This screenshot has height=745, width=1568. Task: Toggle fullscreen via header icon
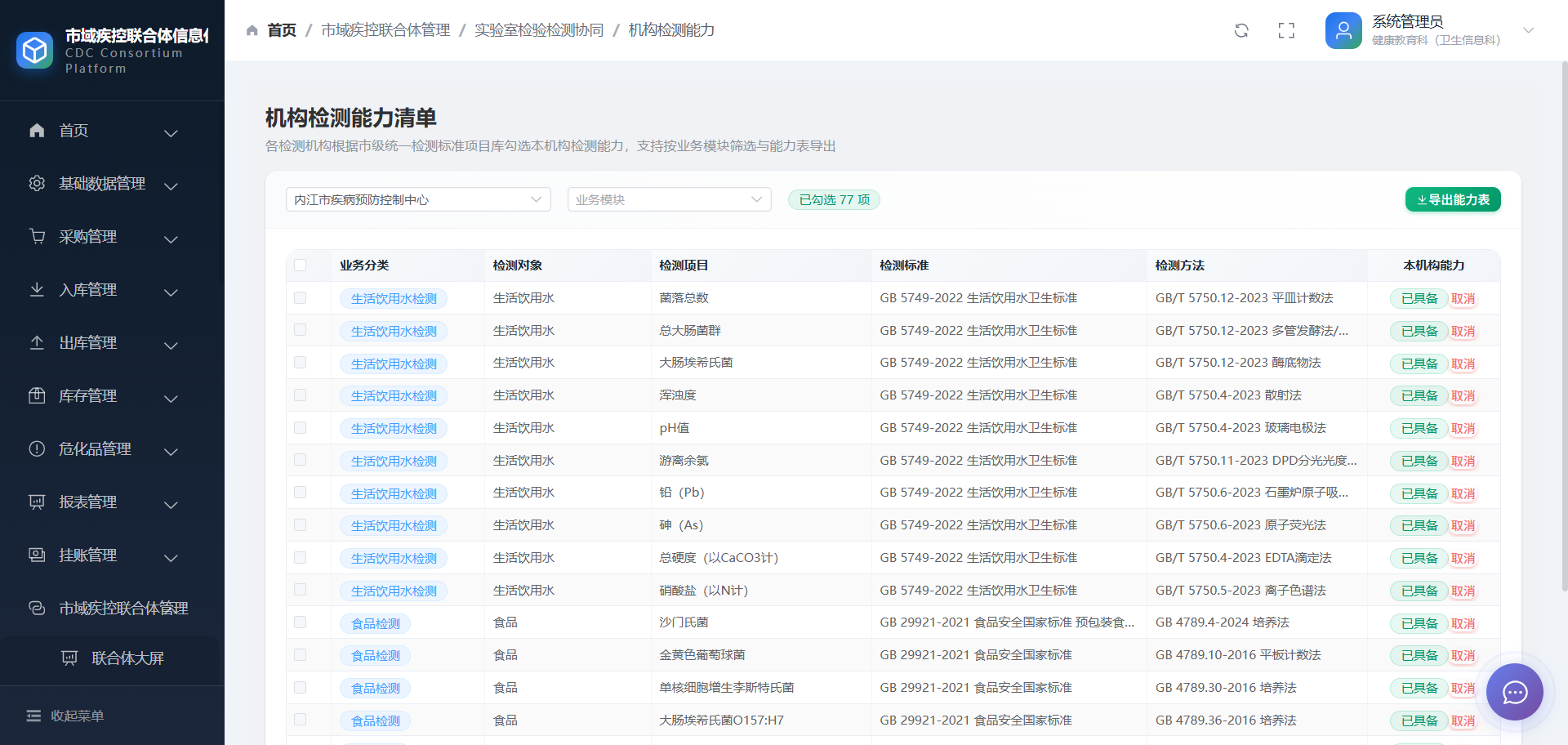click(x=1286, y=30)
